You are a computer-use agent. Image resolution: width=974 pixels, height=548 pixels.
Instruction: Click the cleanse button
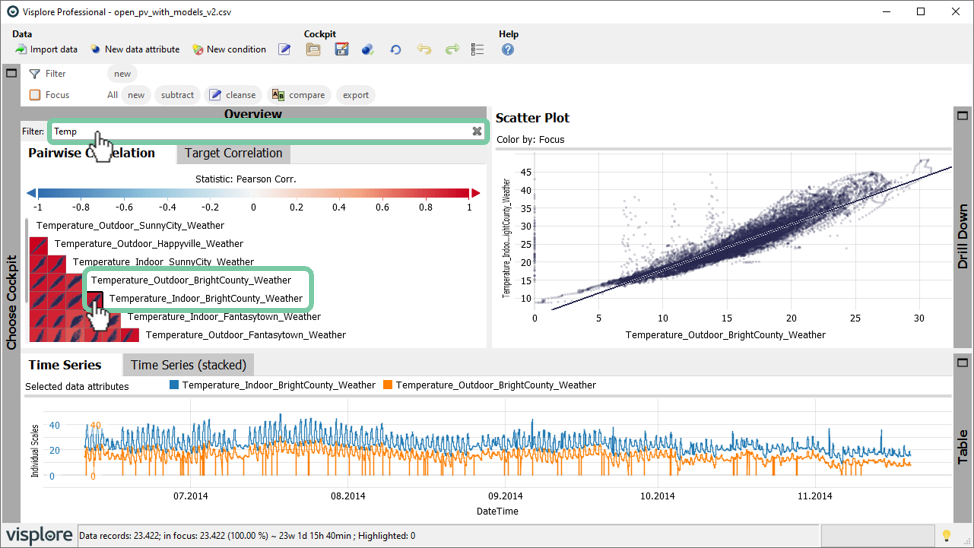click(x=232, y=94)
